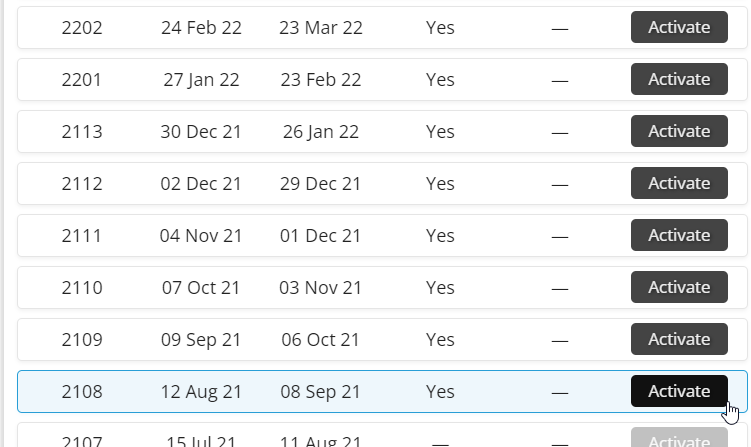Activate the 2113 entry
751x447 pixels.
point(679,131)
